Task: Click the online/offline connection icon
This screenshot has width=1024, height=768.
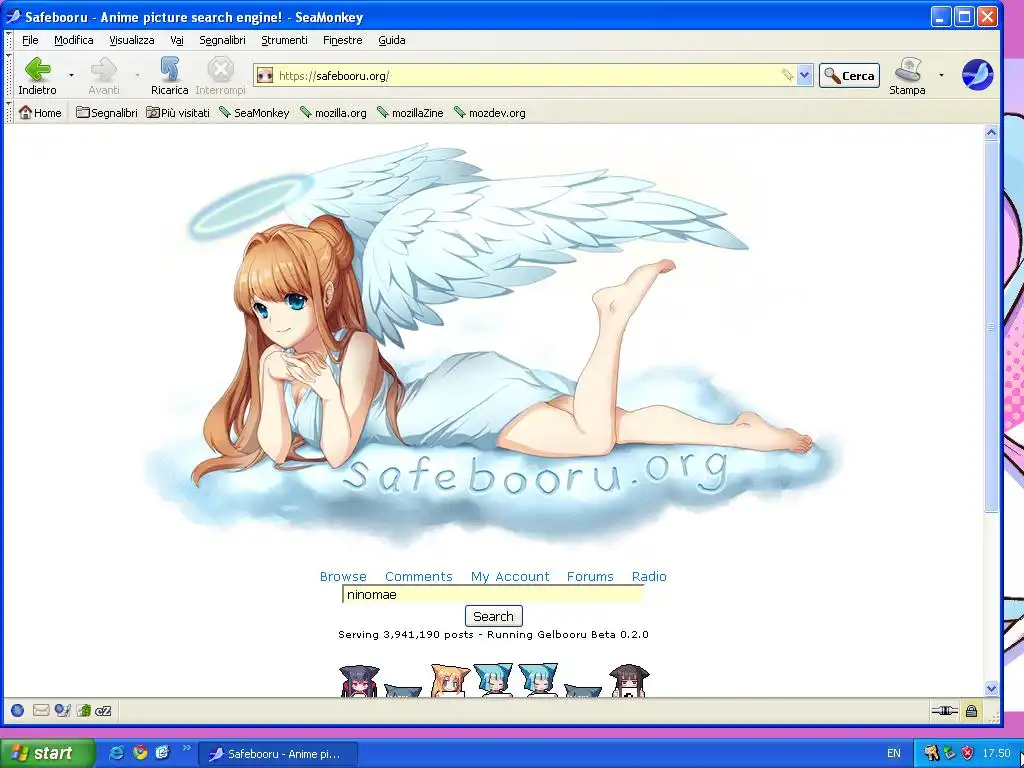Action: (x=944, y=711)
